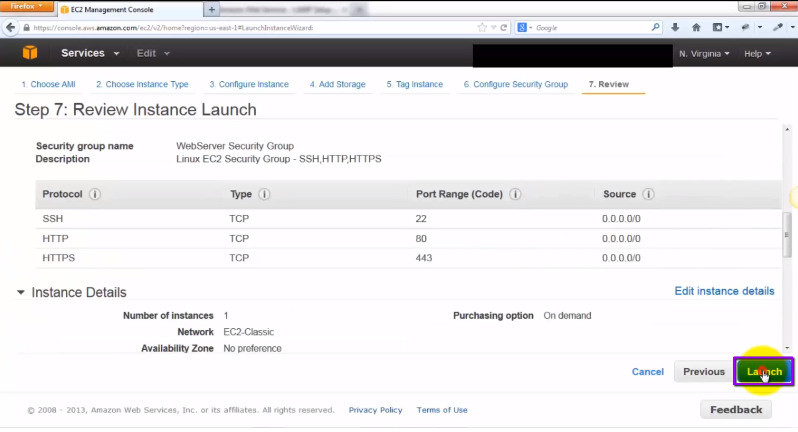The width and height of the screenshot is (798, 432).
Task: Click the Previous button
Action: (x=703, y=371)
